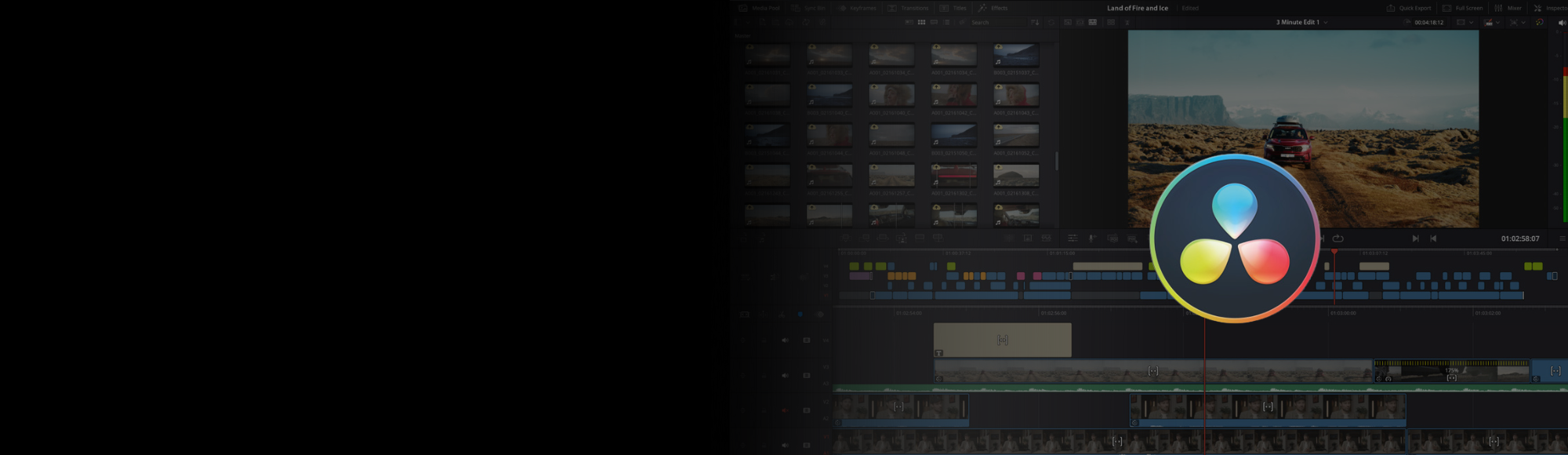Image resolution: width=1568 pixels, height=455 pixels.
Task: Jump to next clip in the viewer
Action: [x=1415, y=238]
